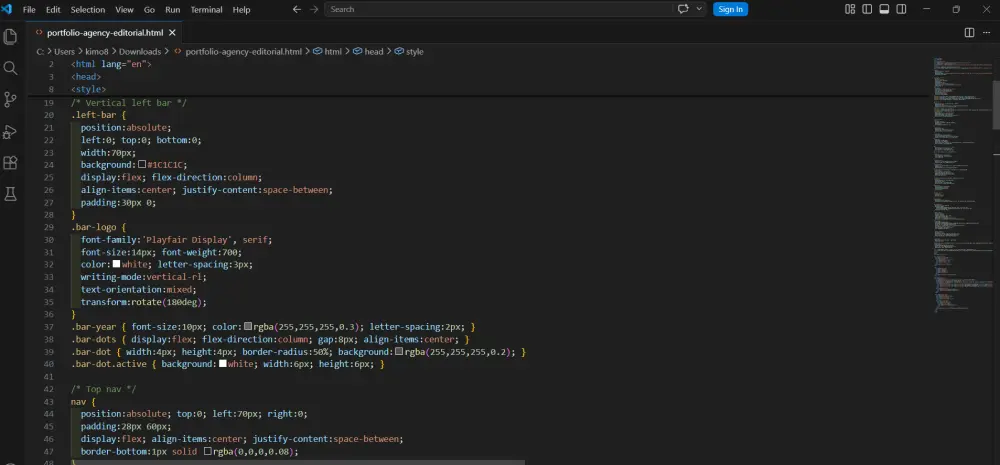
Task: Open the Edit menu
Action: pos(53,10)
